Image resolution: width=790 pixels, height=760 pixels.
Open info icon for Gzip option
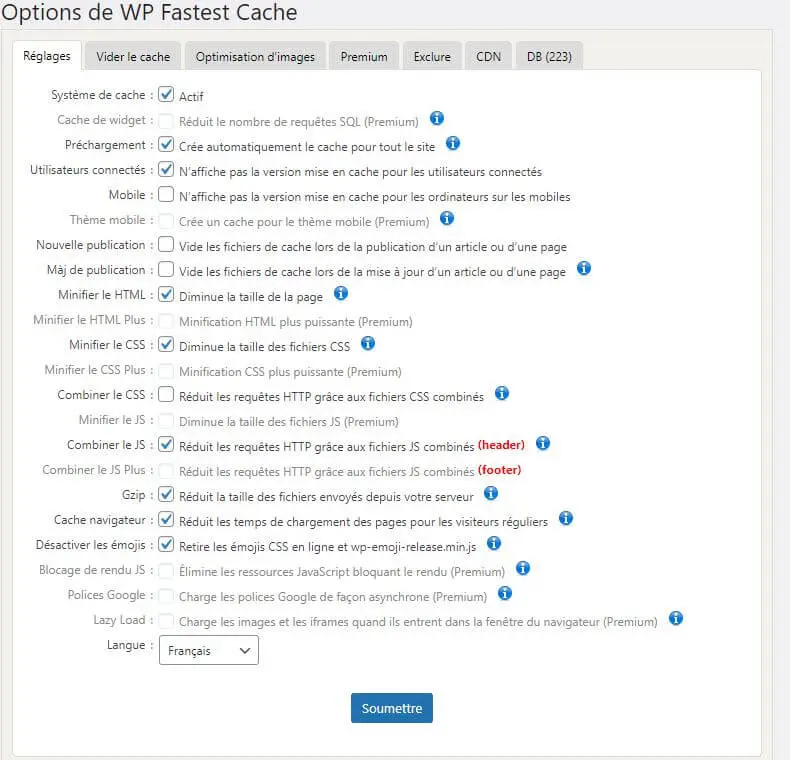(491, 493)
